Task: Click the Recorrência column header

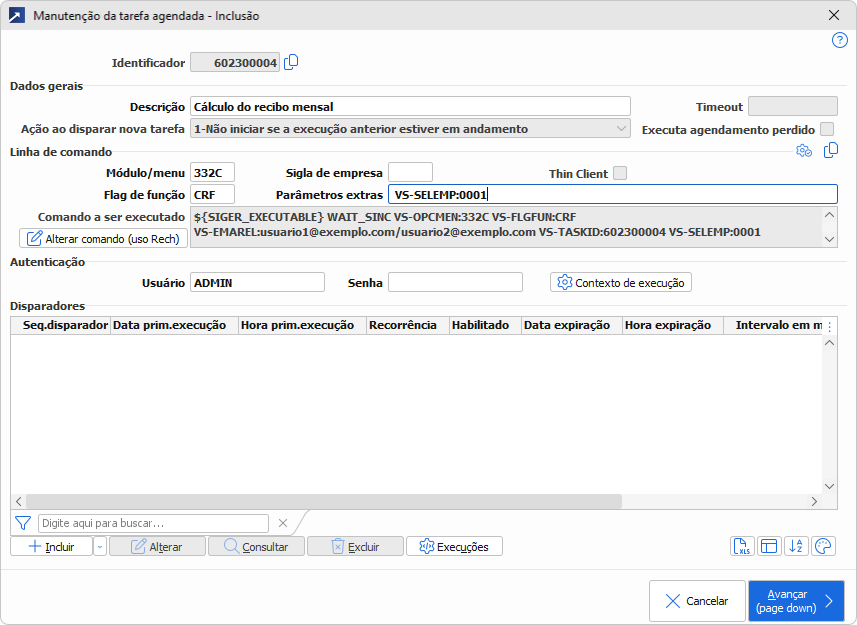Action: click(x=403, y=325)
